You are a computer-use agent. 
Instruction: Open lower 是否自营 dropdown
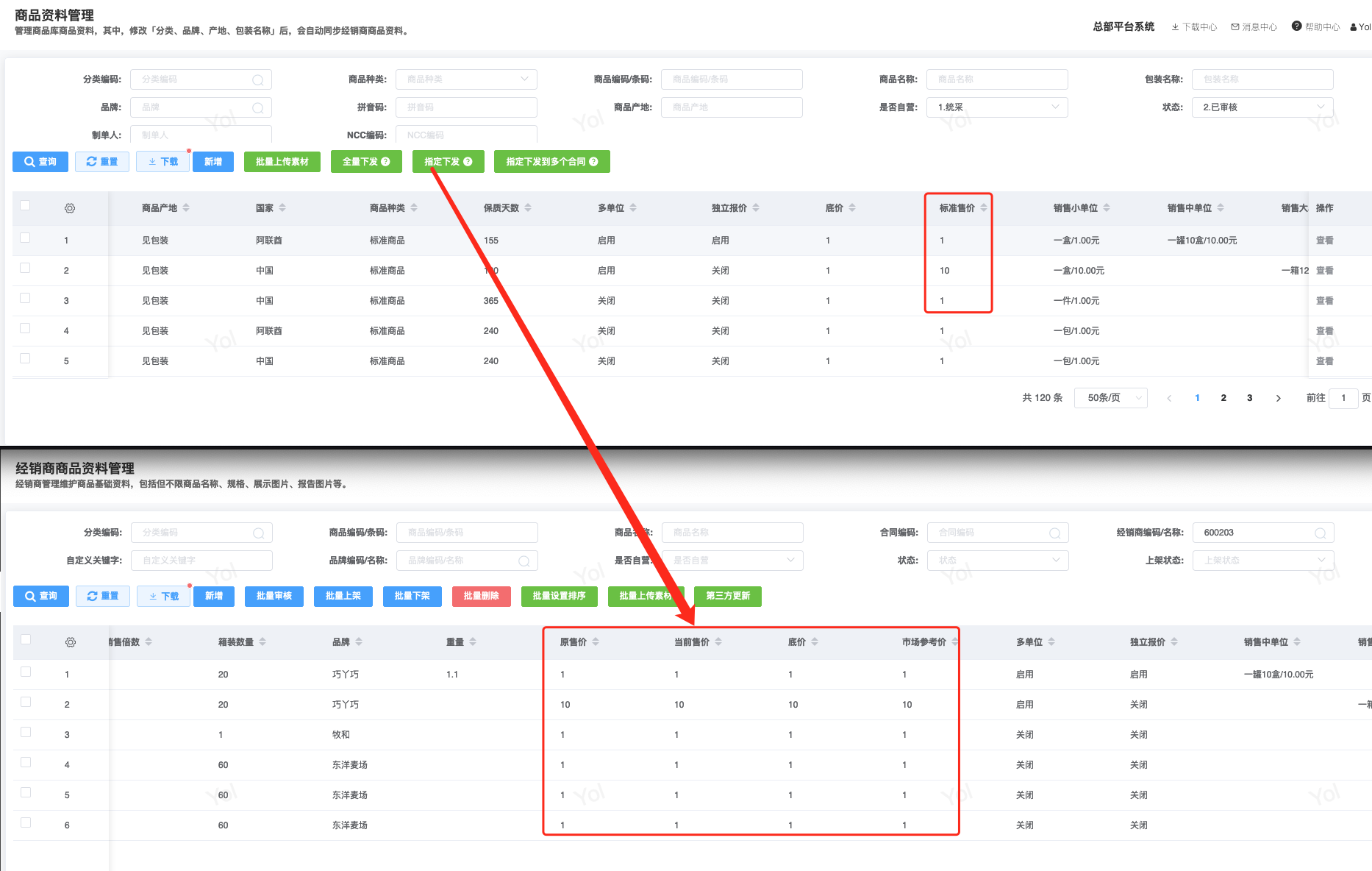tap(732, 561)
